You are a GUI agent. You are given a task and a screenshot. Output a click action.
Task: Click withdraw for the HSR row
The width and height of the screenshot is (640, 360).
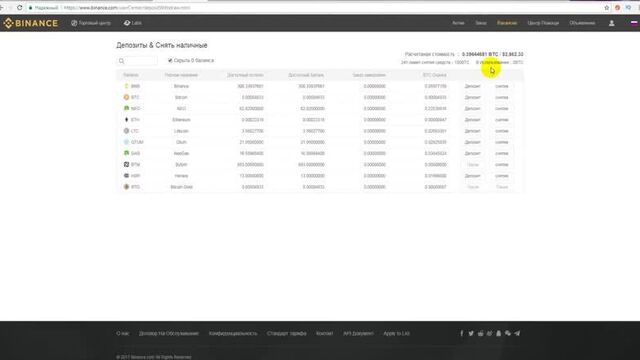coord(502,176)
